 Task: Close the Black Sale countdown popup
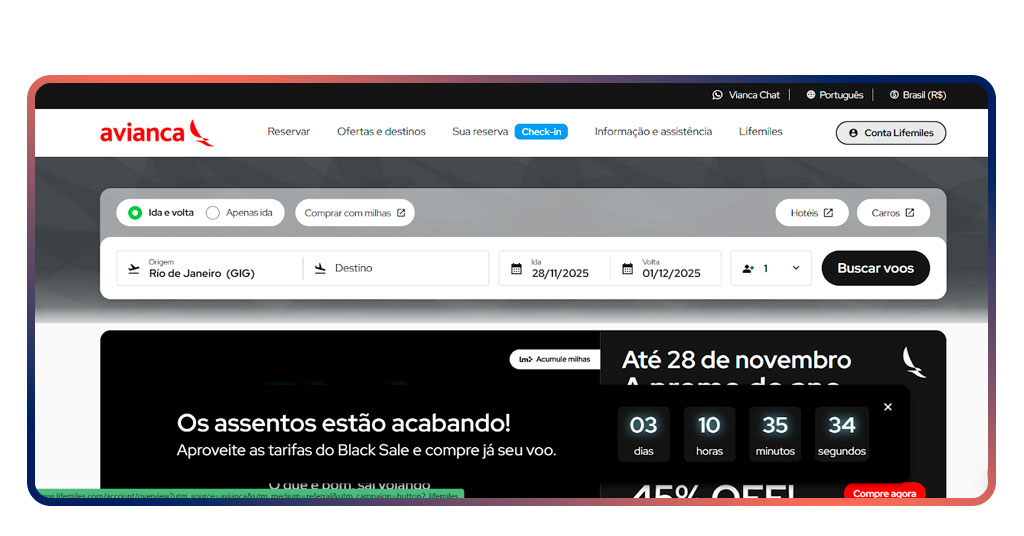tap(888, 407)
